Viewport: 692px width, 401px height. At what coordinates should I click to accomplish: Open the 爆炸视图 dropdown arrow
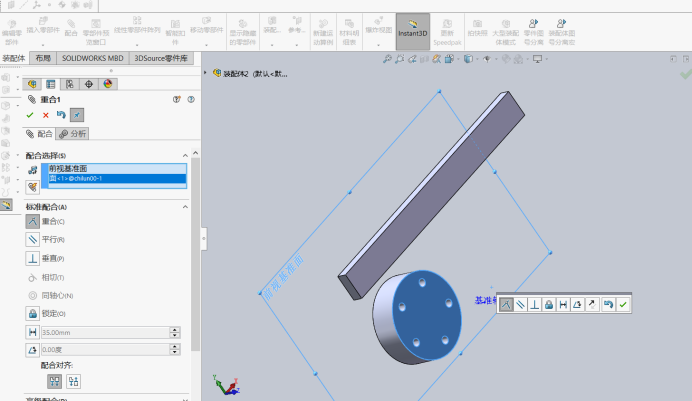(379, 45)
